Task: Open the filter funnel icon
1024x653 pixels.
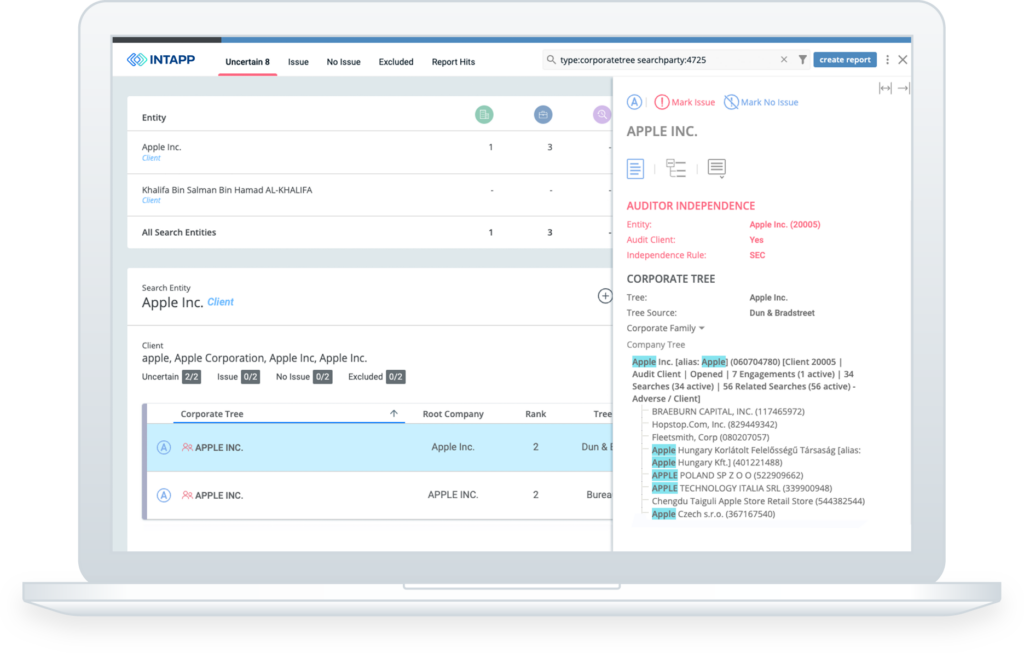Action: pos(803,59)
